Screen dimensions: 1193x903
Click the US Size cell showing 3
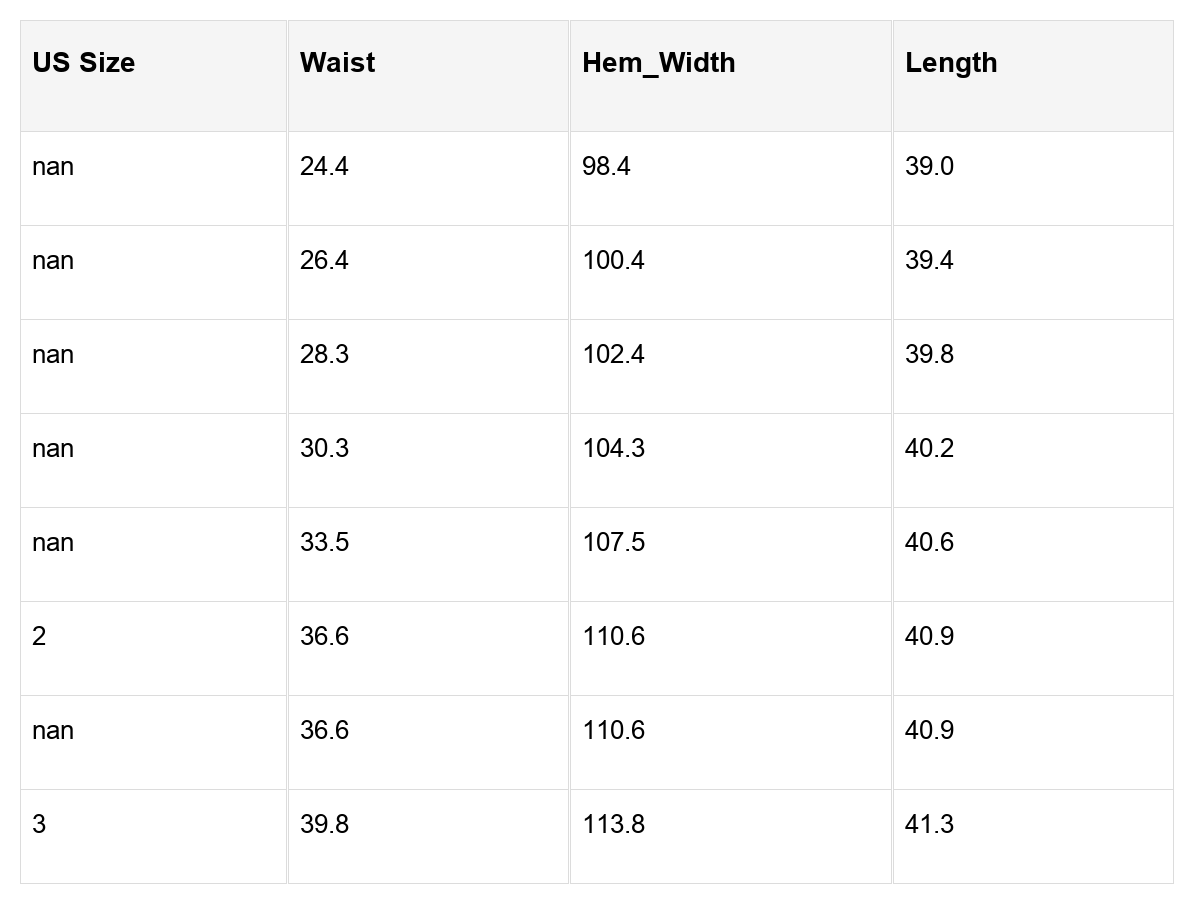tap(154, 837)
